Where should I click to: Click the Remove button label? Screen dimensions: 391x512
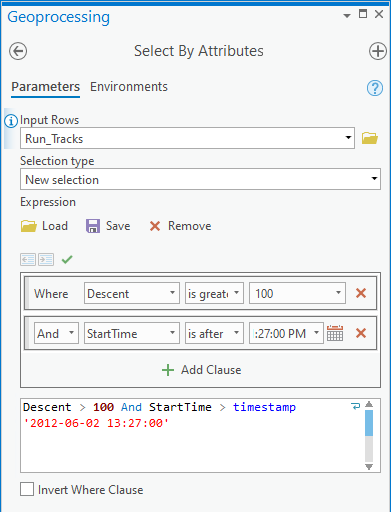[190, 226]
